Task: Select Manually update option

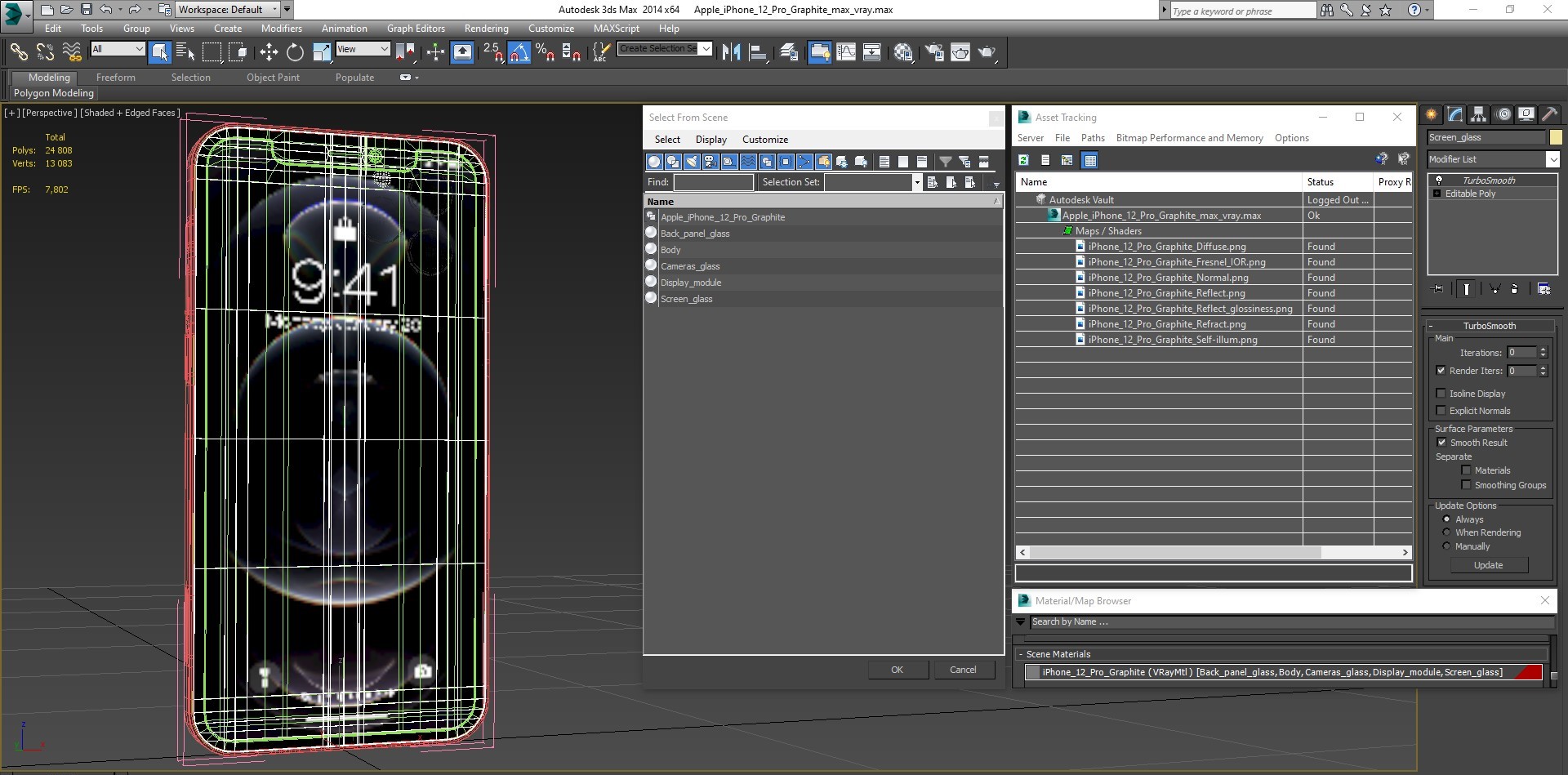Action: 1446,546
